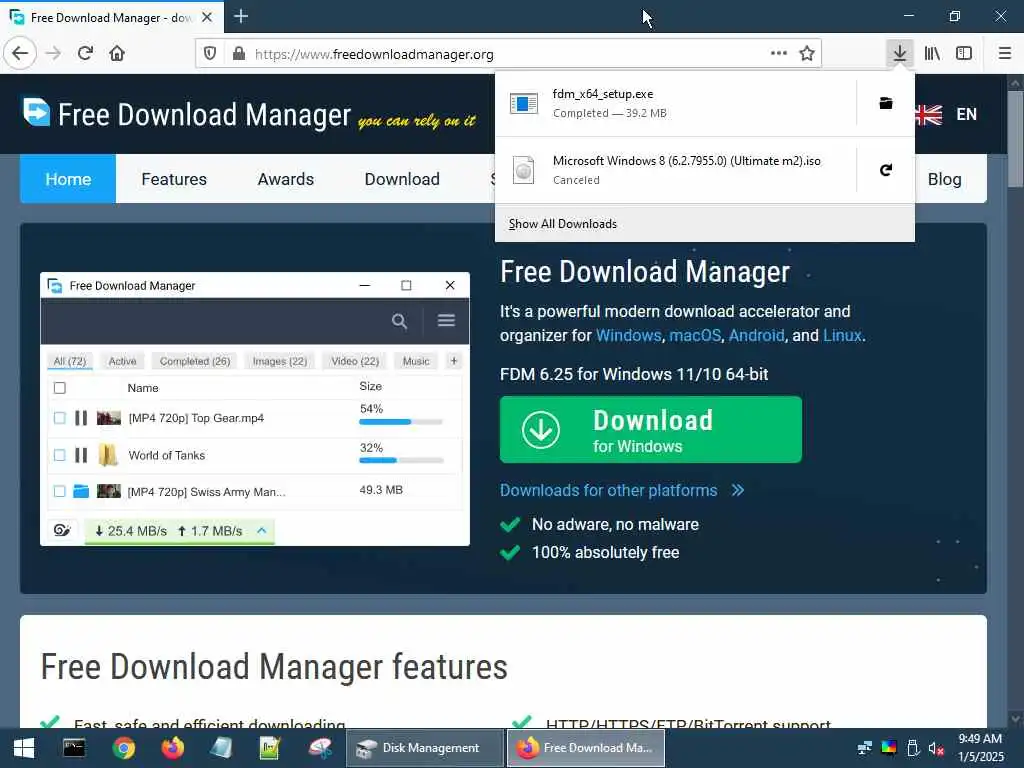Screen dimensions: 1024x768
Task: Open the Firefox home page button
Action: [117, 53]
